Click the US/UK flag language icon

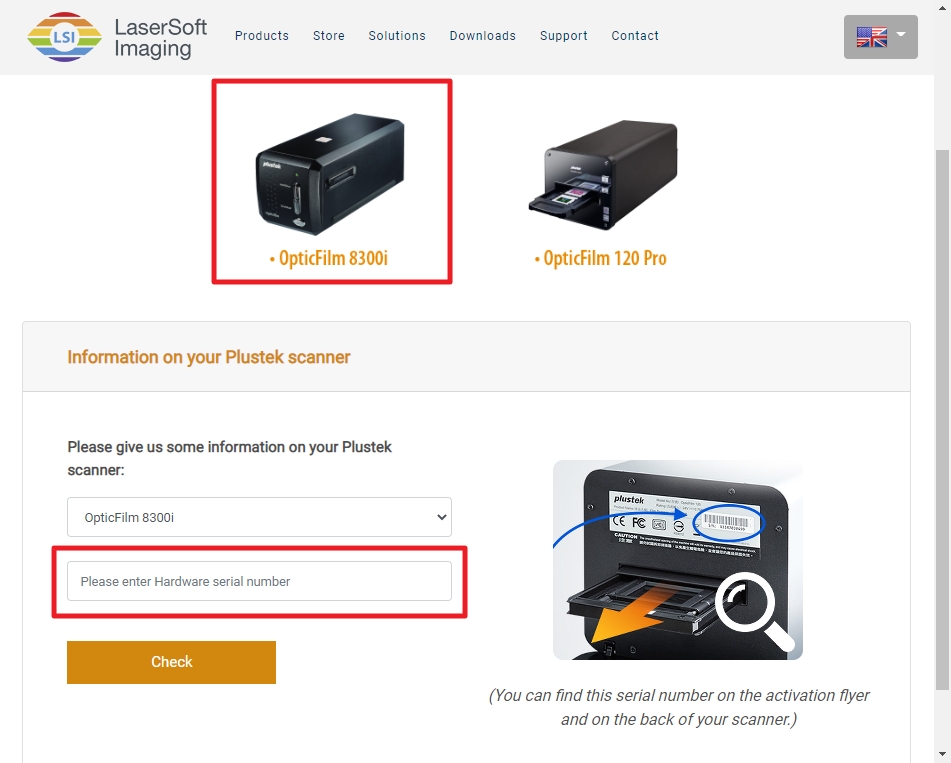(x=872, y=37)
